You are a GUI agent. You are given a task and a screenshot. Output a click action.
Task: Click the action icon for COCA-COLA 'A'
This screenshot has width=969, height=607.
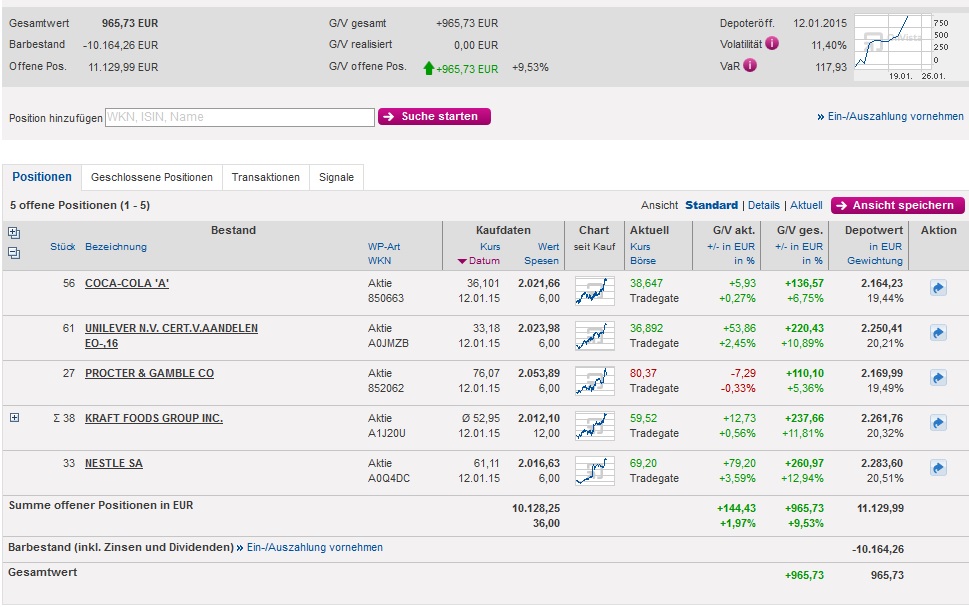937,288
